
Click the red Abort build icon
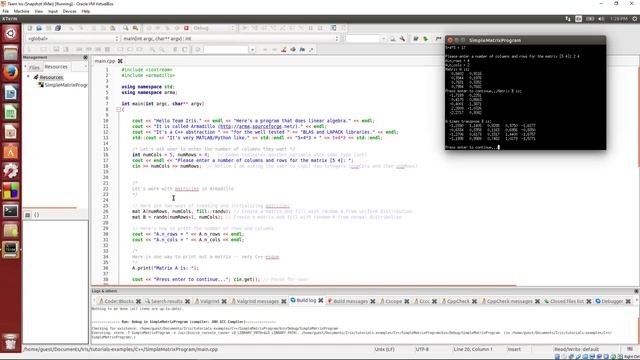186,28
